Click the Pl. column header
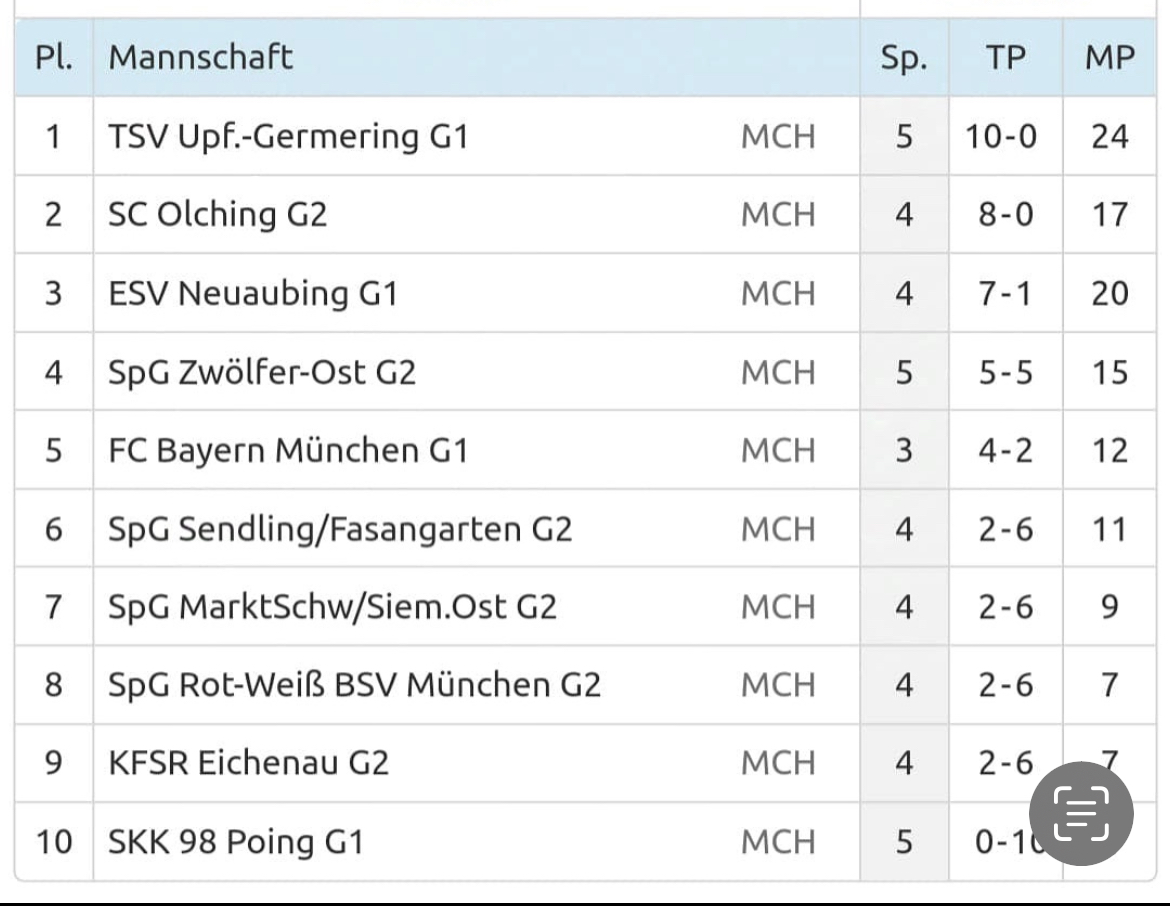 54,57
